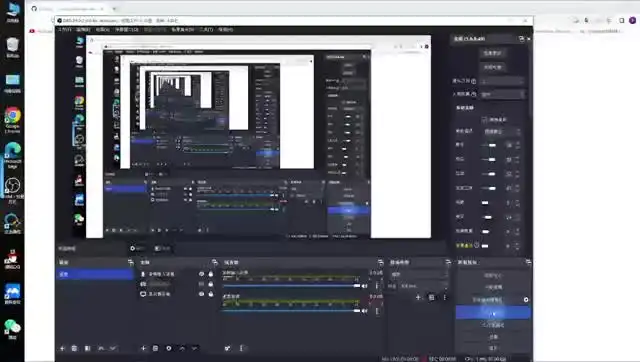Screen dimensions: 640x362
Task: Add a new scene with the Scenes dock plus icon
Action: coord(62,348)
